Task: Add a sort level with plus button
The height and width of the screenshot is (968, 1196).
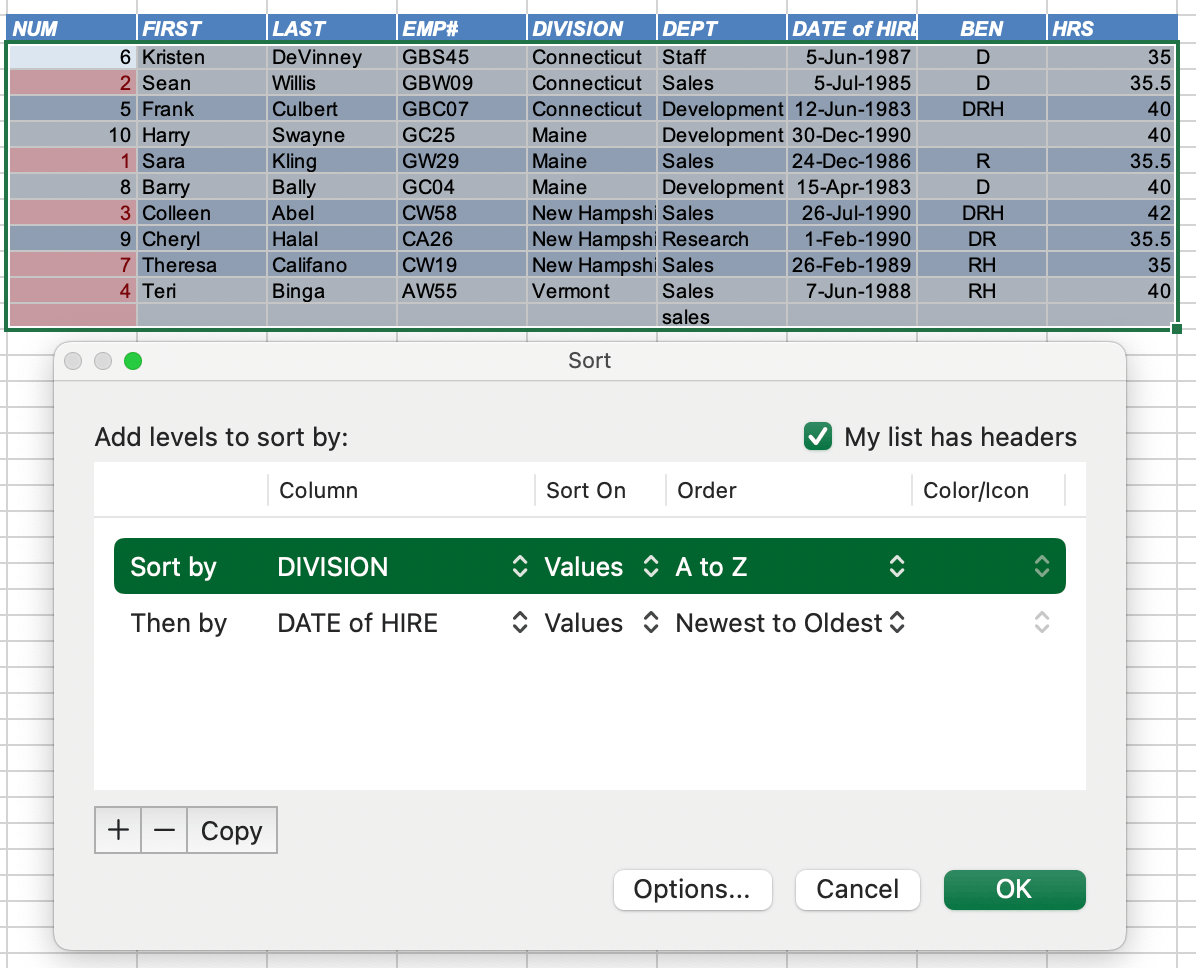Action: pos(118,830)
